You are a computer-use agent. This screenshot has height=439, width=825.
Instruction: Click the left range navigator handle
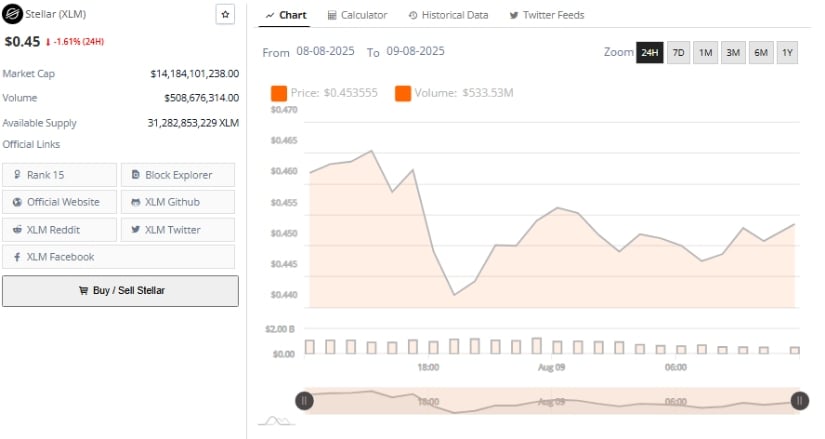[x=304, y=401]
